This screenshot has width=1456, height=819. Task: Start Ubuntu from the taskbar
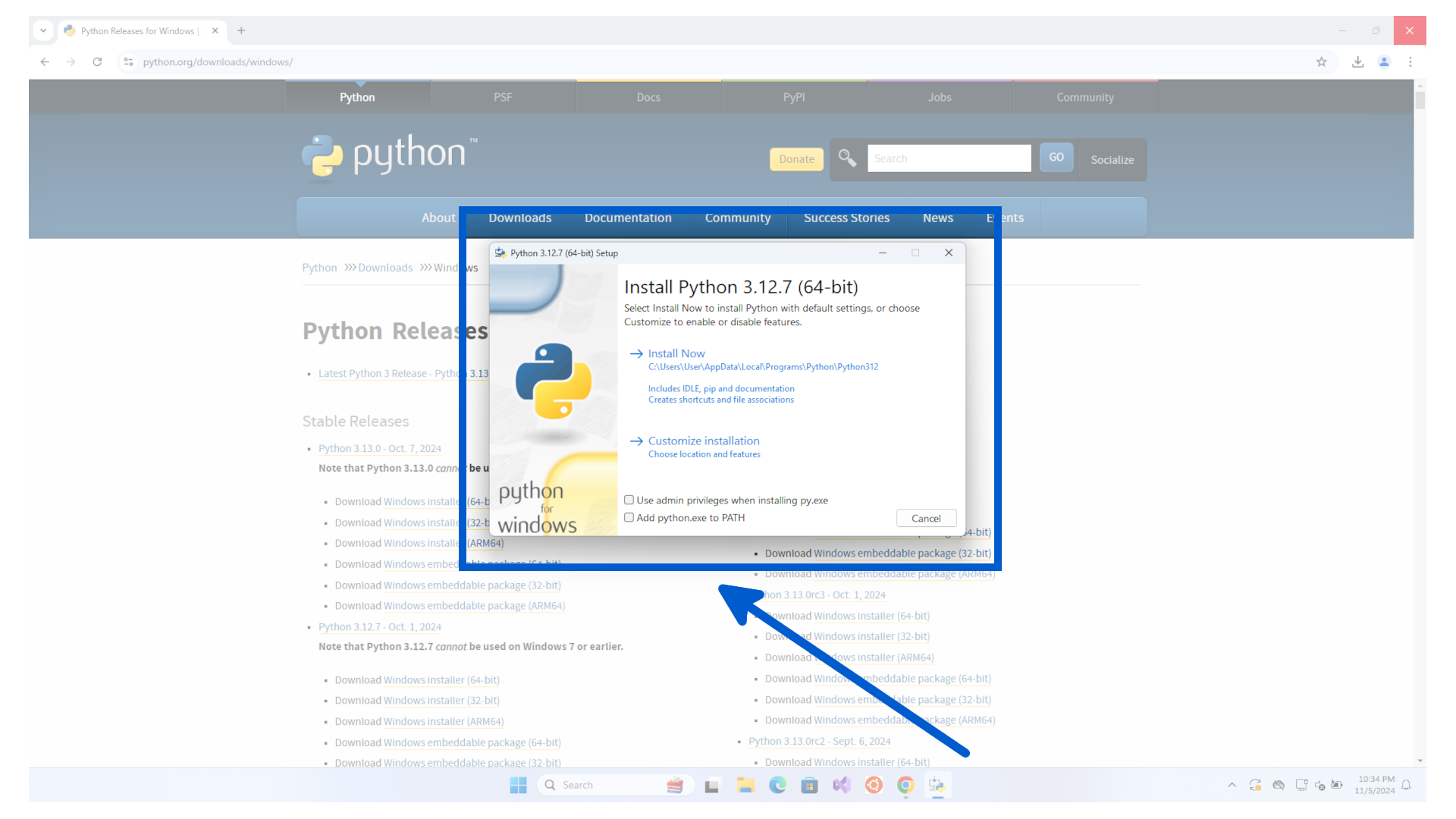(874, 785)
